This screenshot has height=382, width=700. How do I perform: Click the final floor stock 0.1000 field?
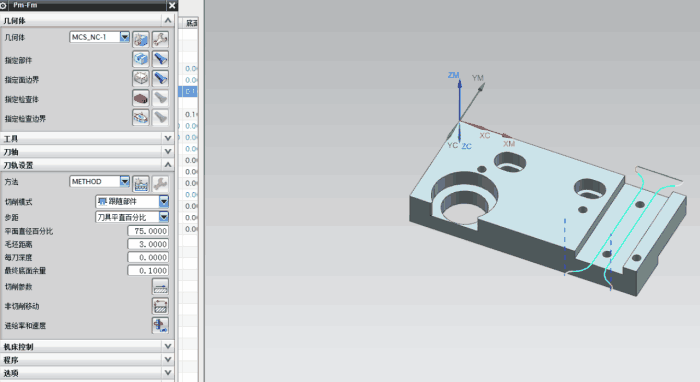coord(148,270)
